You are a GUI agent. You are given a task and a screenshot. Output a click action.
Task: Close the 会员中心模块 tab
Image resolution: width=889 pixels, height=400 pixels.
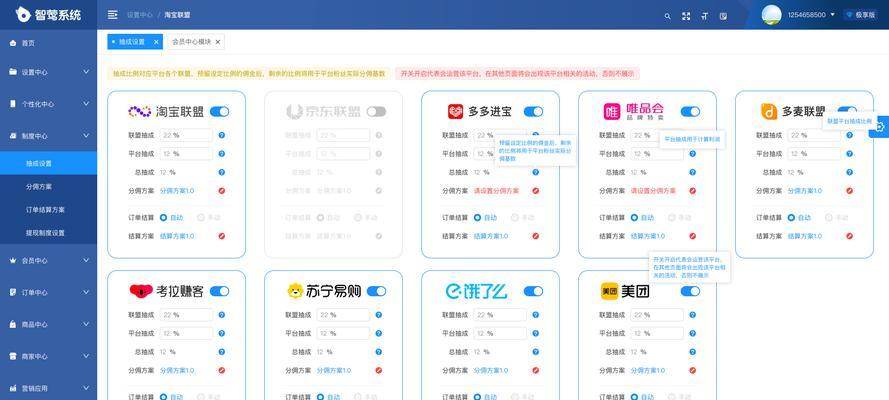point(218,42)
